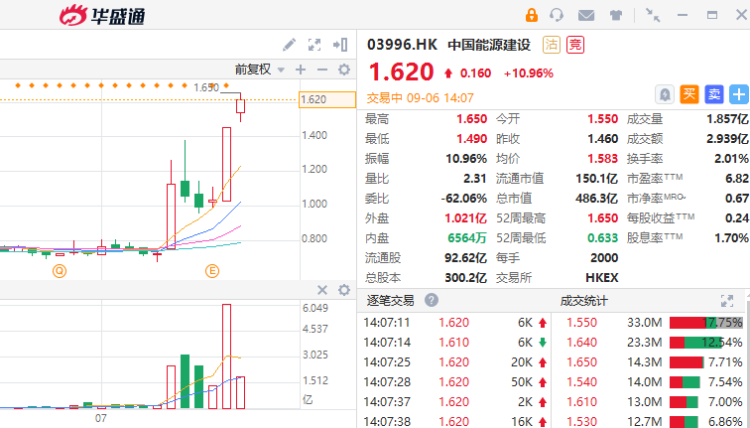Open the mail messages icon
Screen dimensions: 750x428
pyautogui.click(x=586, y=15)
